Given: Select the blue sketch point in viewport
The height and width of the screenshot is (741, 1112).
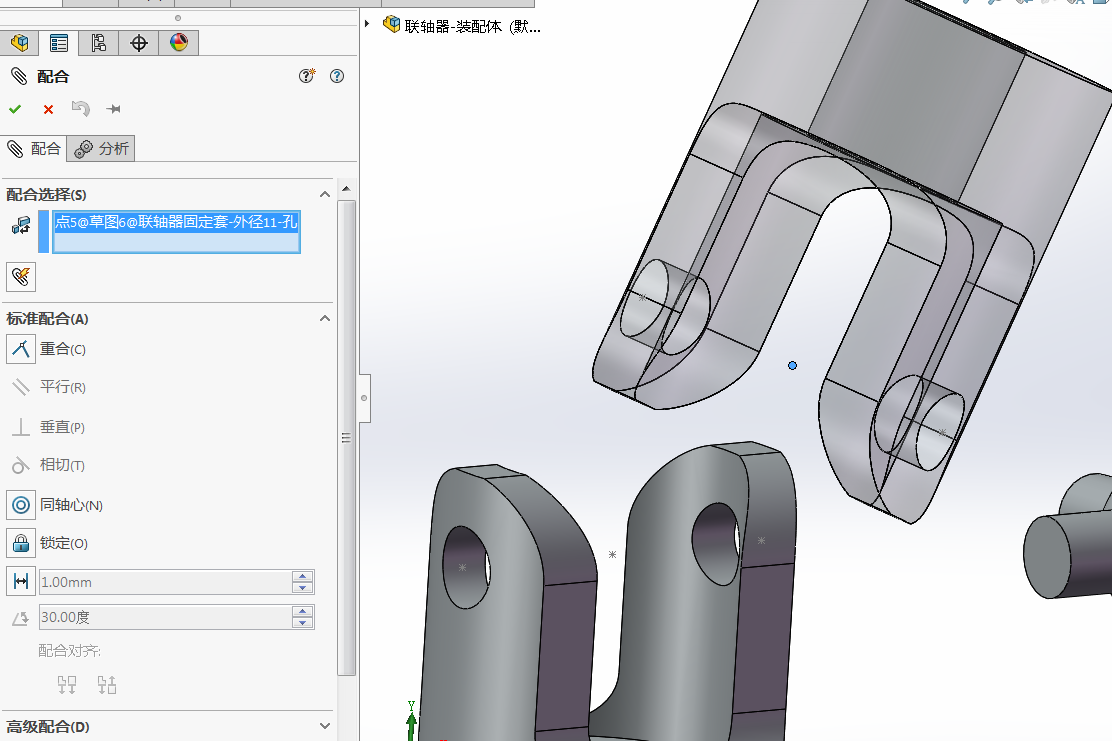Looking at the screenshot, I should (792, 365).
